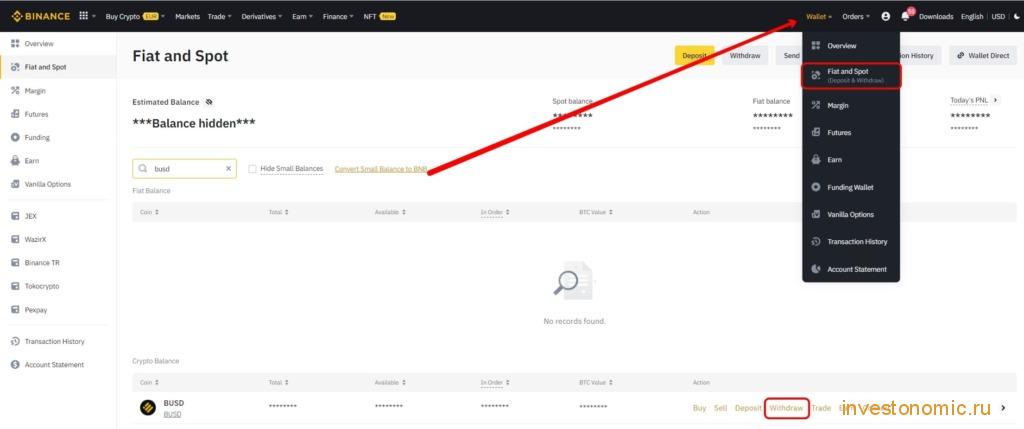Click Pexpay icon in sidebar
The height and width of the screenshot is (429, 1024).
pos(15,310)
